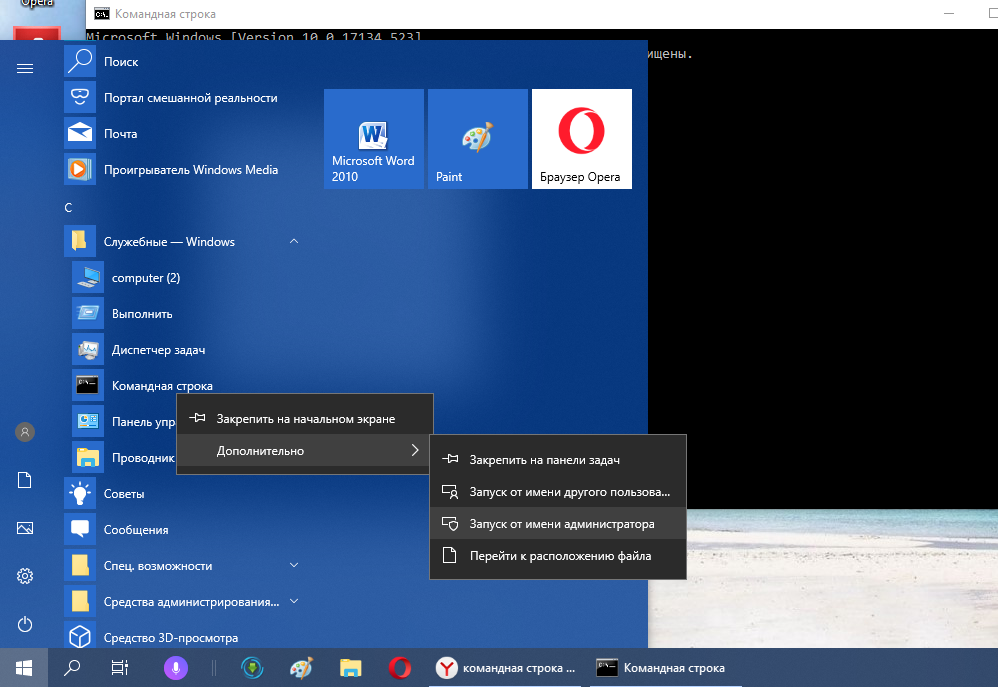998x687 pixels.
Task: Click the Командная строка icon in list
Action: [x=87, y=385]
